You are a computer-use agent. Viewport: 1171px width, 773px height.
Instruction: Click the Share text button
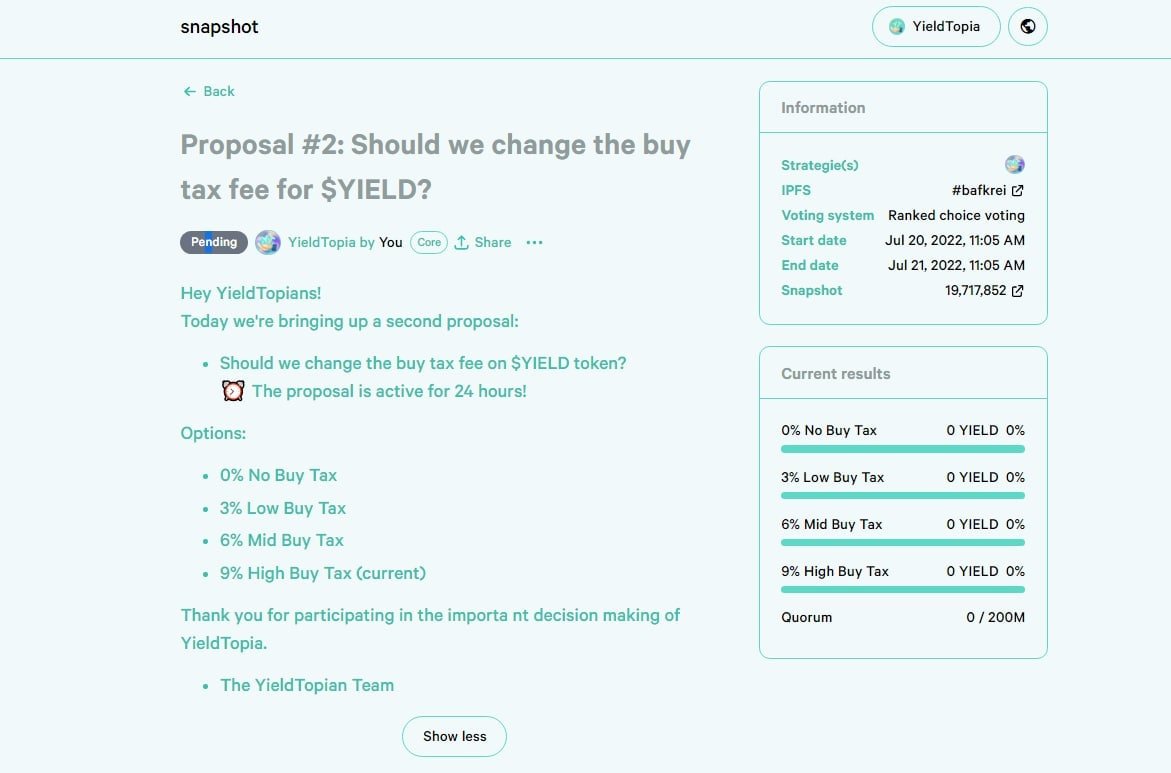[x=493, y=242]
